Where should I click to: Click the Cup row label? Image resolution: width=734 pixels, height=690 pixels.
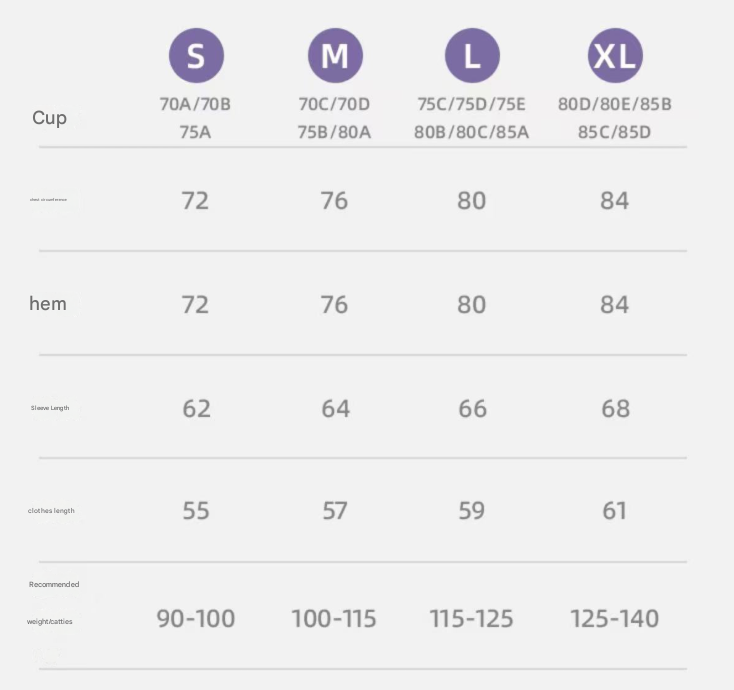(49, 118)
